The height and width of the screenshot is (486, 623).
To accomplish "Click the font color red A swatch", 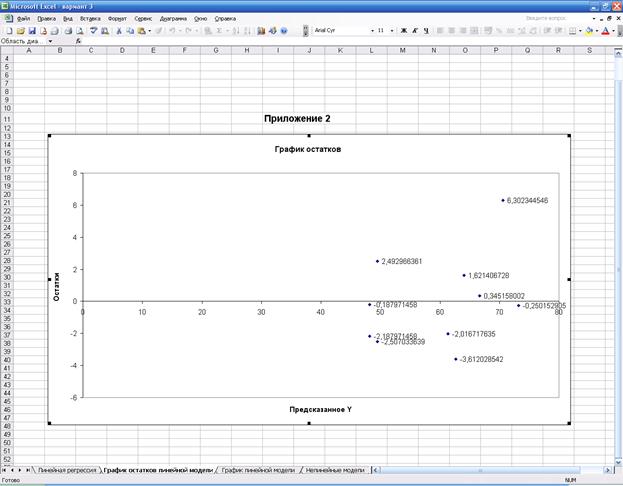I will tap(605, 31).
